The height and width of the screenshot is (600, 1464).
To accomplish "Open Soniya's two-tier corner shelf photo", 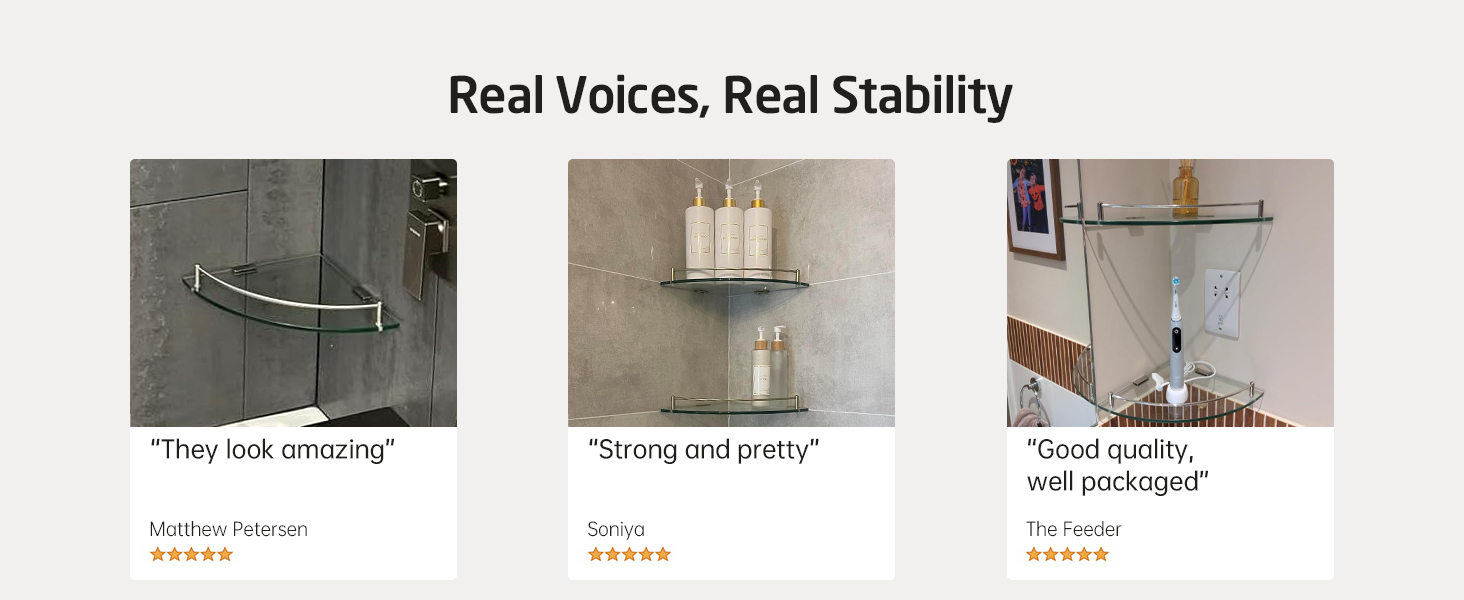I will [731, 292].
